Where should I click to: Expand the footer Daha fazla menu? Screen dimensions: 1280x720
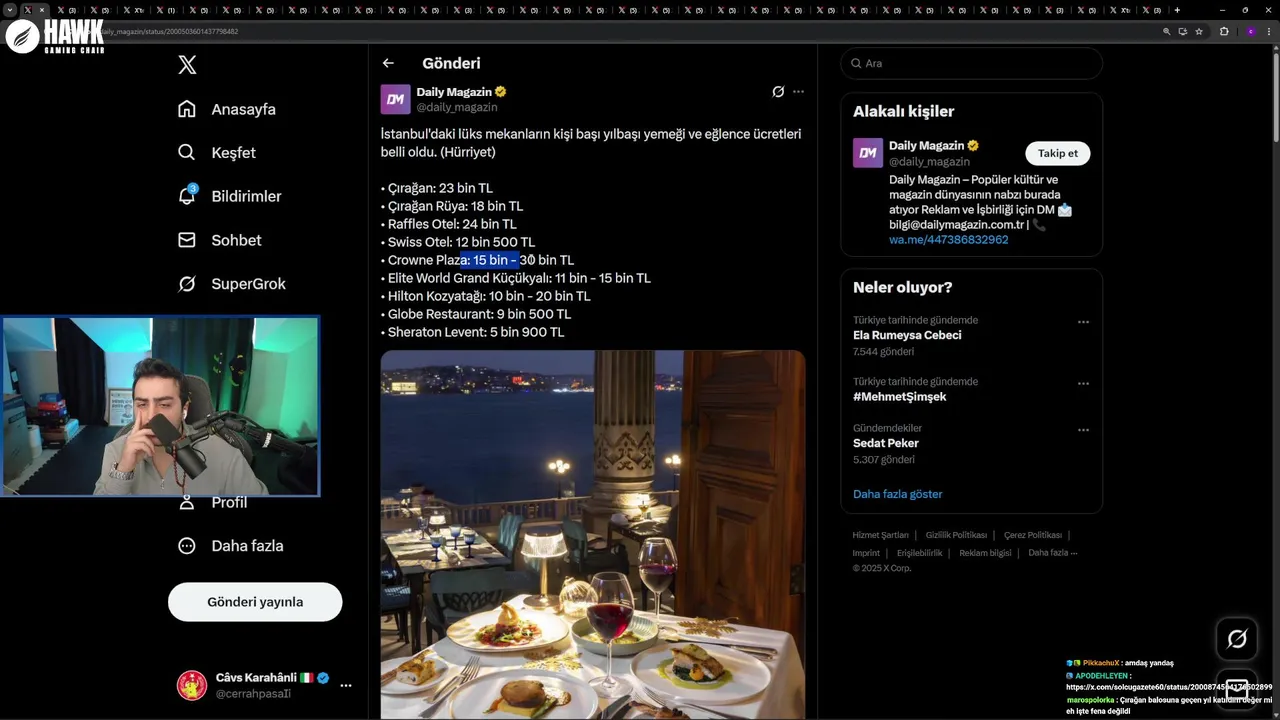tap(1052, 553)
